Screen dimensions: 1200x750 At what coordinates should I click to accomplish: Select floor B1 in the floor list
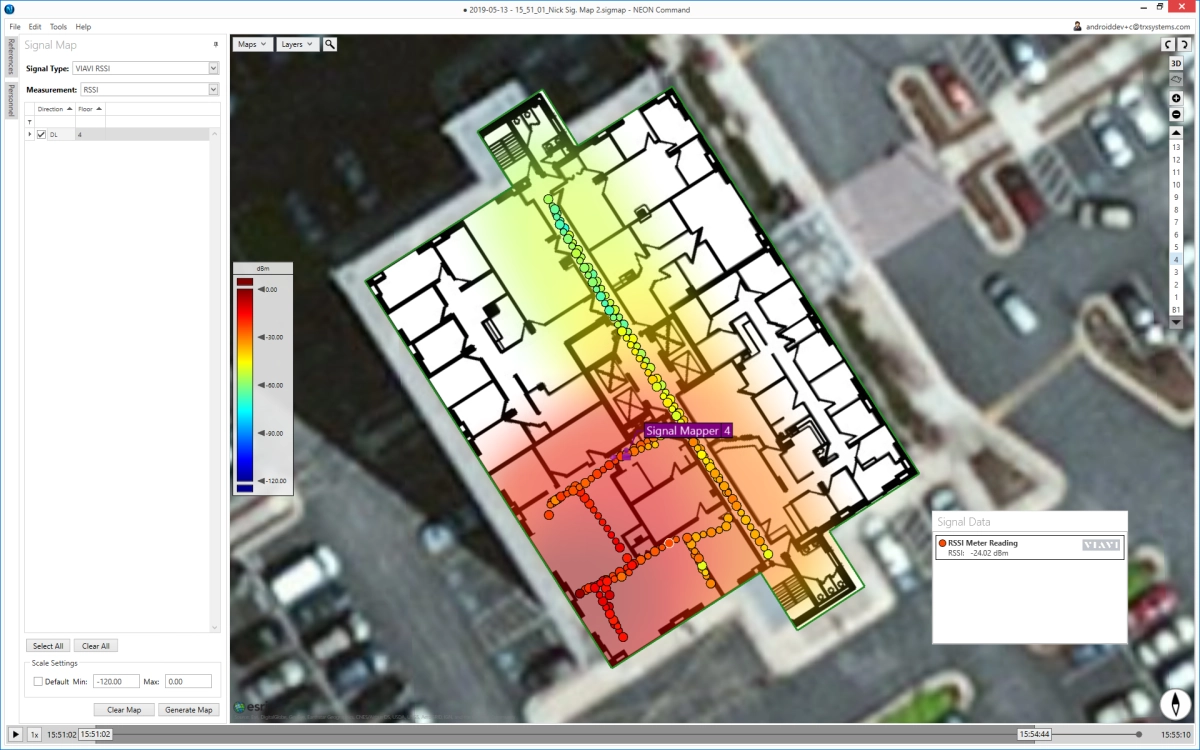coord(1176,309)
